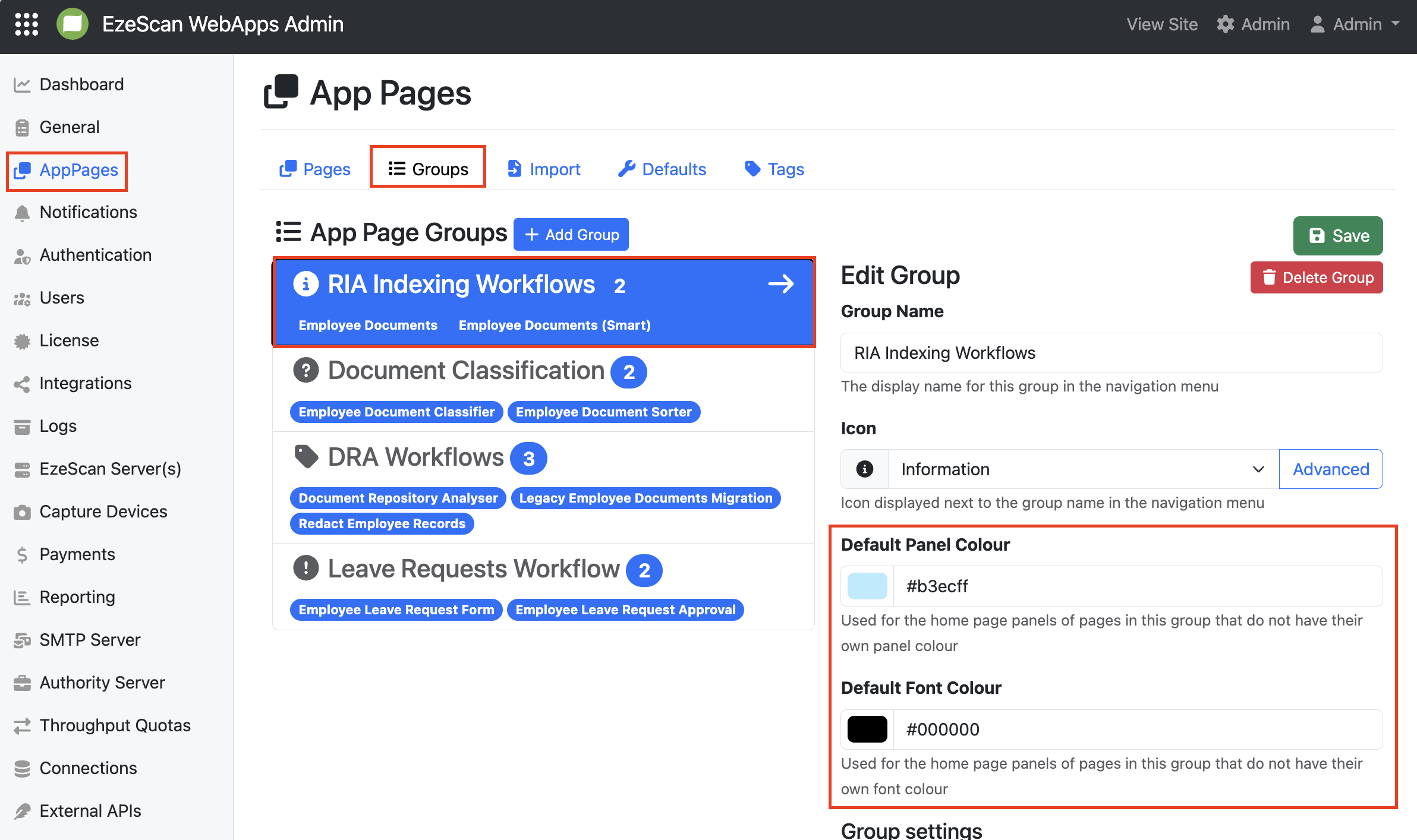Image resolution: width=1417 pixels, height=840 pixels.
Task: Click the Employee Documents tag
Action: [x=368, y=326]
